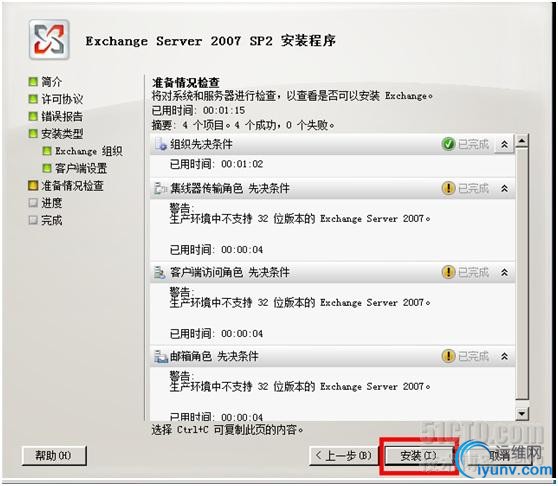The height and width of the screenshot is (486, 558).
Task: Click the 已用时间: 00:01:02 text
Action: (216, 164)
